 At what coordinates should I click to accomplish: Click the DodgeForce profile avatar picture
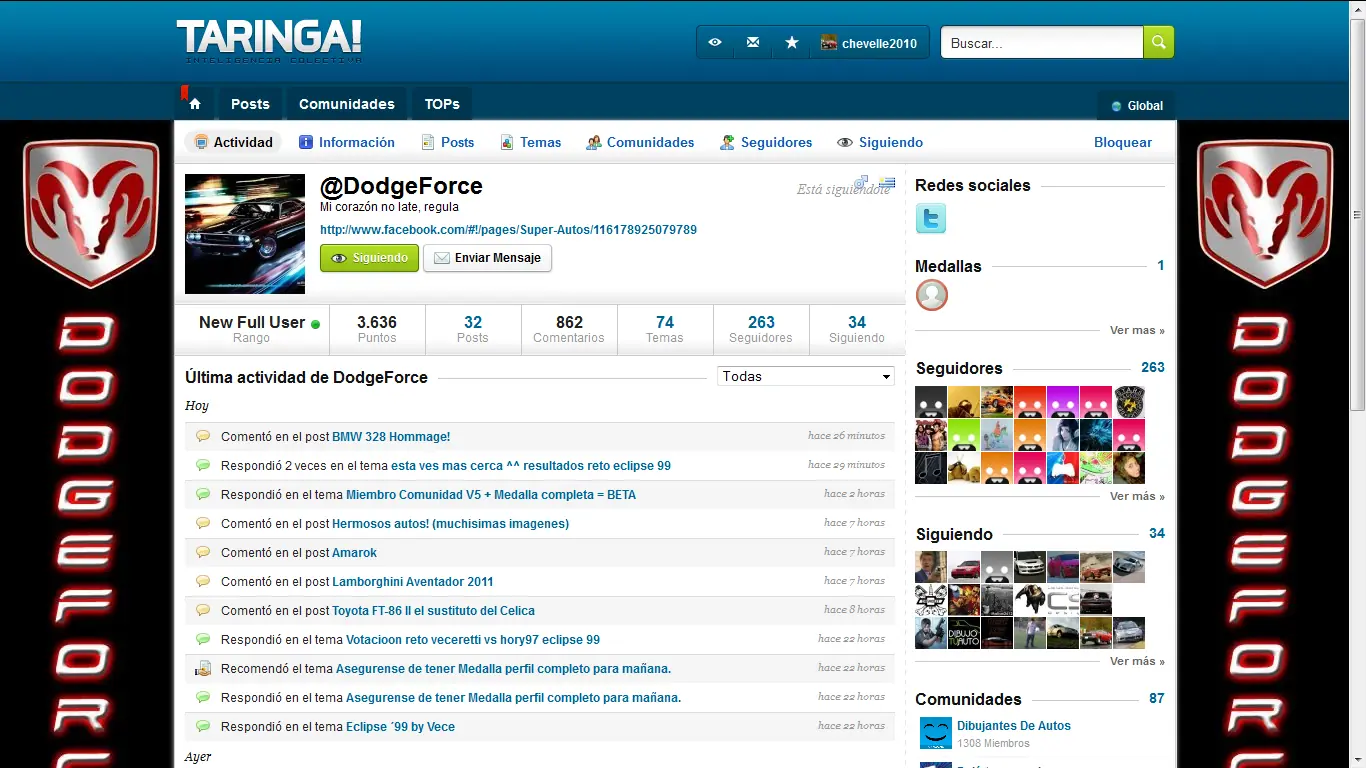(245, 234)
